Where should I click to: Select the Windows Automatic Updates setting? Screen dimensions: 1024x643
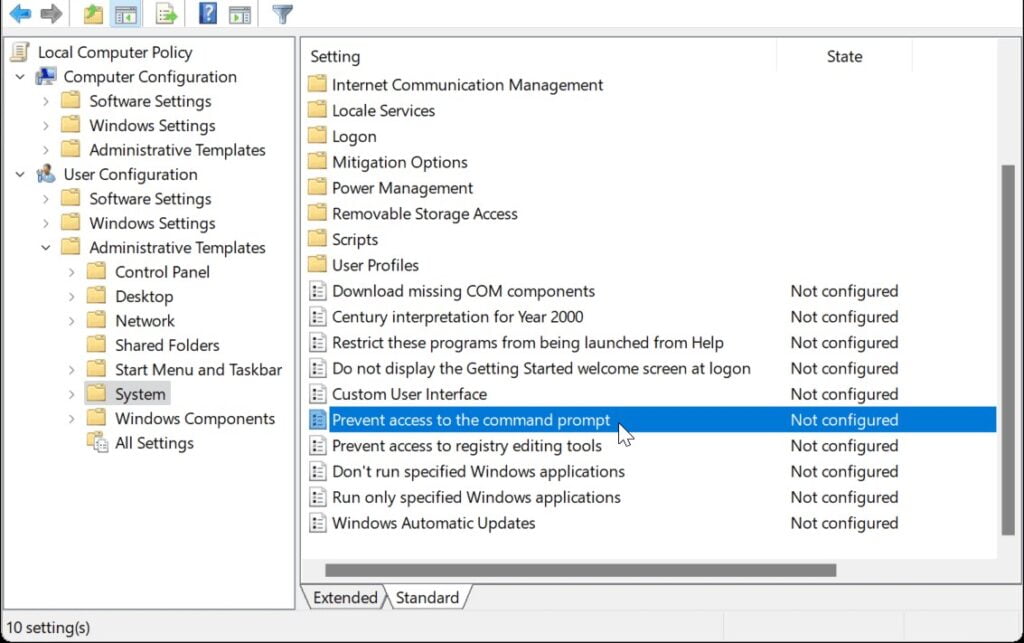click(434, 523)
